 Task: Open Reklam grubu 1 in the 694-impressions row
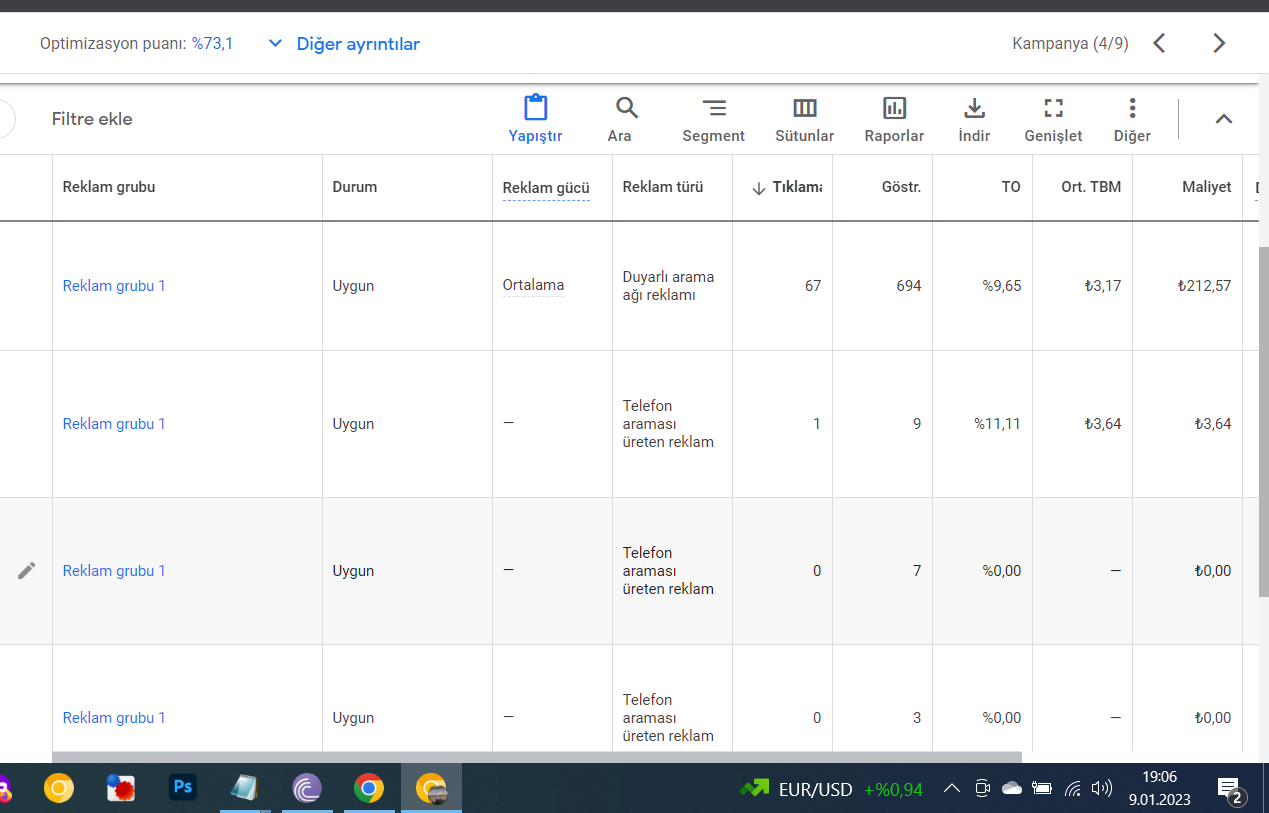click(x=114, y=286)
